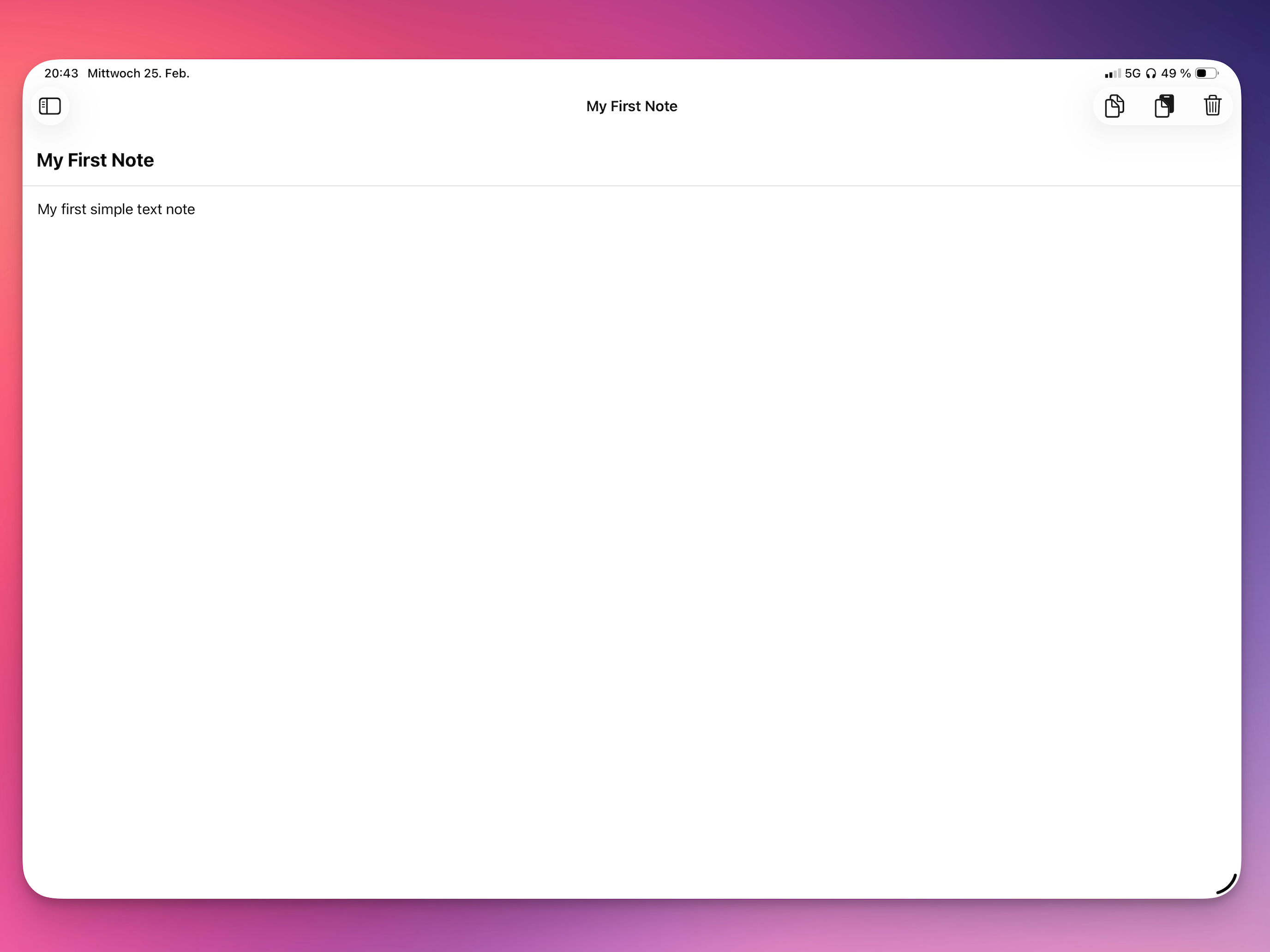This screenshot has width=1270, height=952.
Task: Paste clipboard content using the paste icon
Action: [x=1164, y=106]
